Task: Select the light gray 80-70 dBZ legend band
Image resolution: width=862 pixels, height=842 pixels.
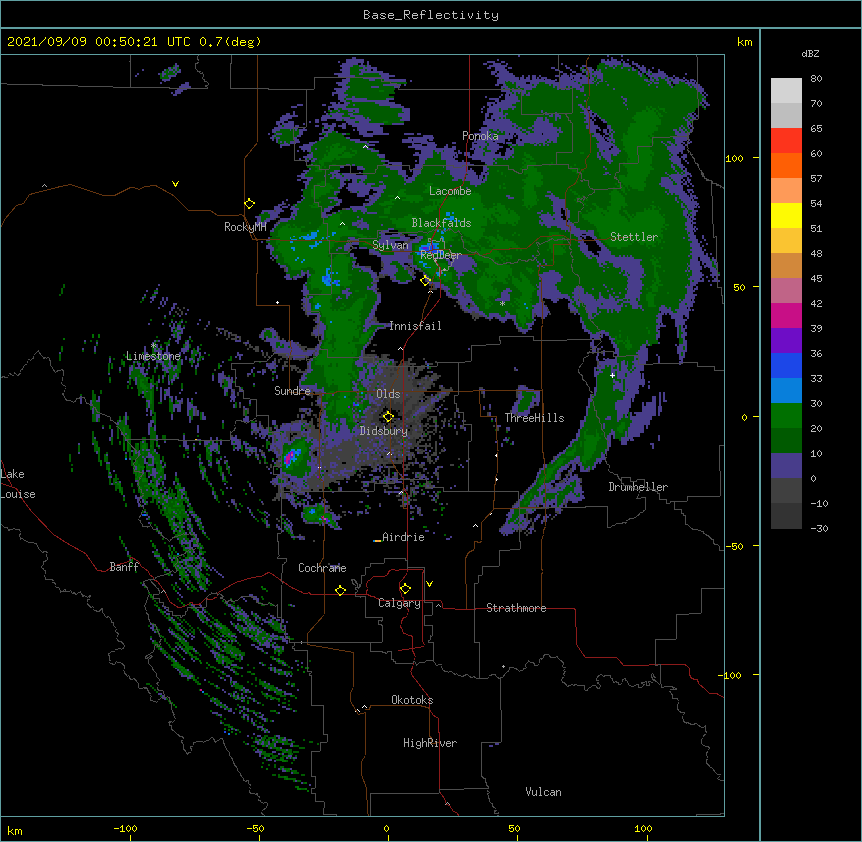Action: click(x=786, y=91)
